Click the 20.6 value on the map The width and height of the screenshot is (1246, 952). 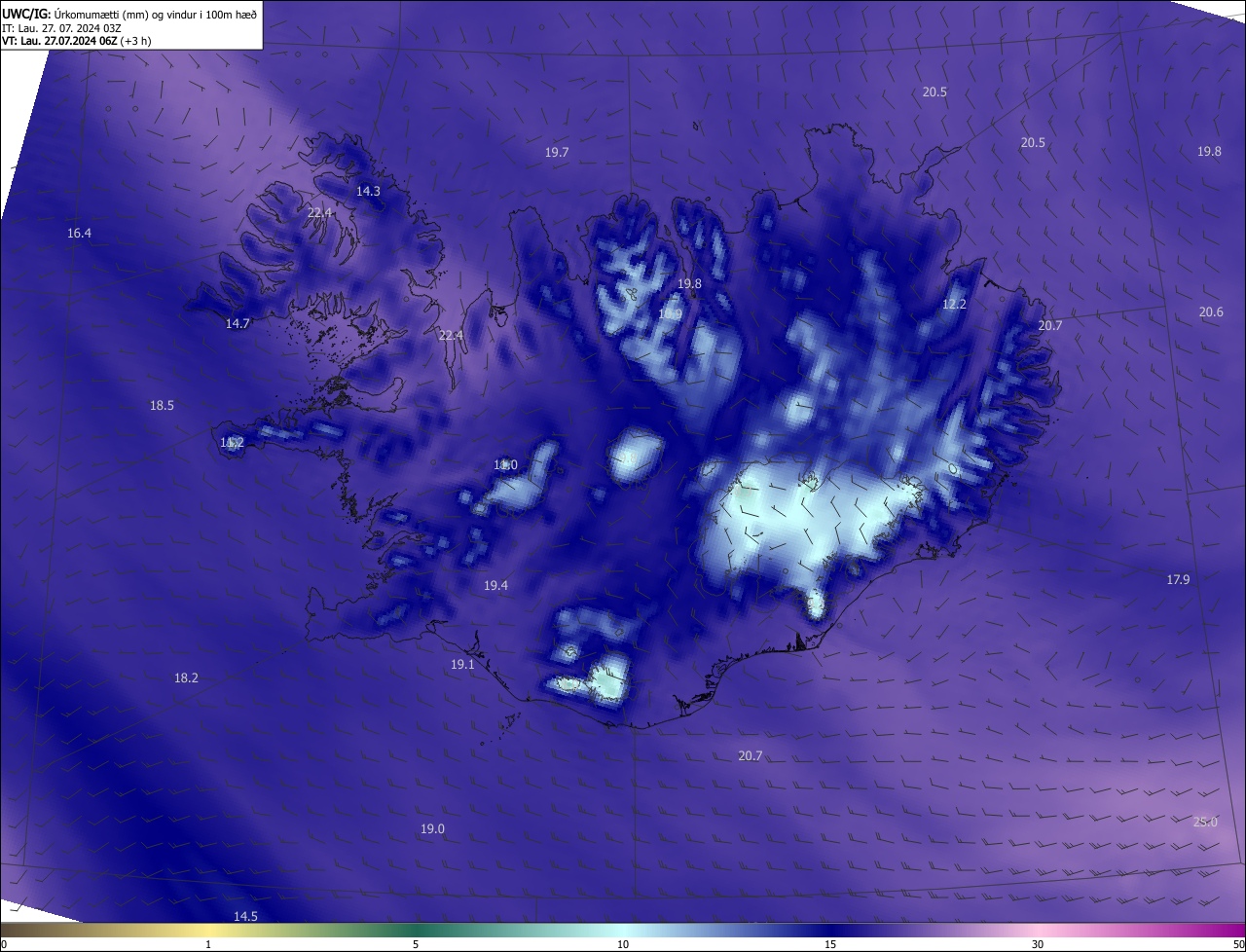pyautogui.click(x=1211, y=311)
